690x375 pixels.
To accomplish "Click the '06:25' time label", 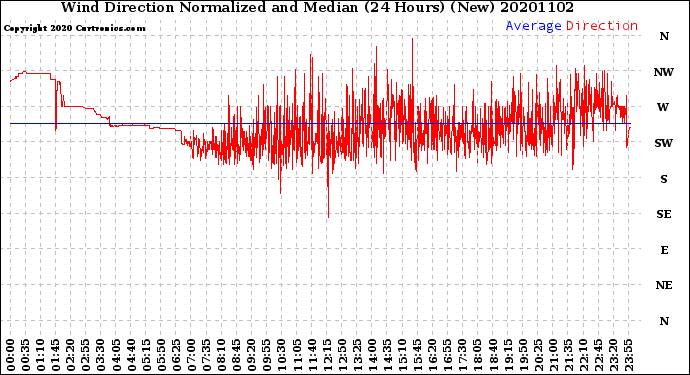I will pos(176,355).
